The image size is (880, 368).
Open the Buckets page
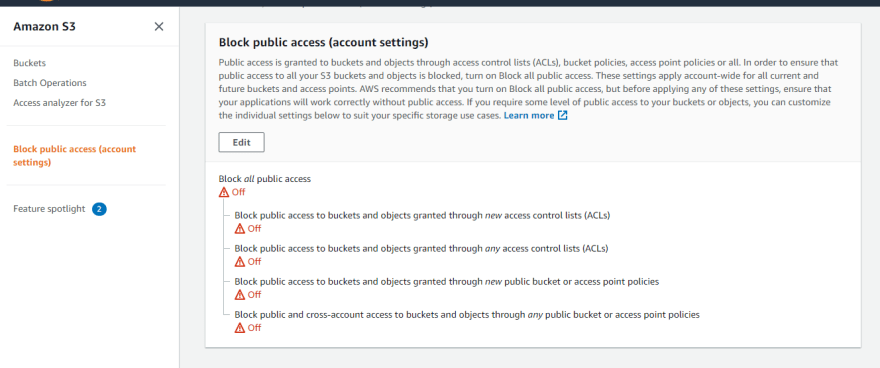pos(30,63)
